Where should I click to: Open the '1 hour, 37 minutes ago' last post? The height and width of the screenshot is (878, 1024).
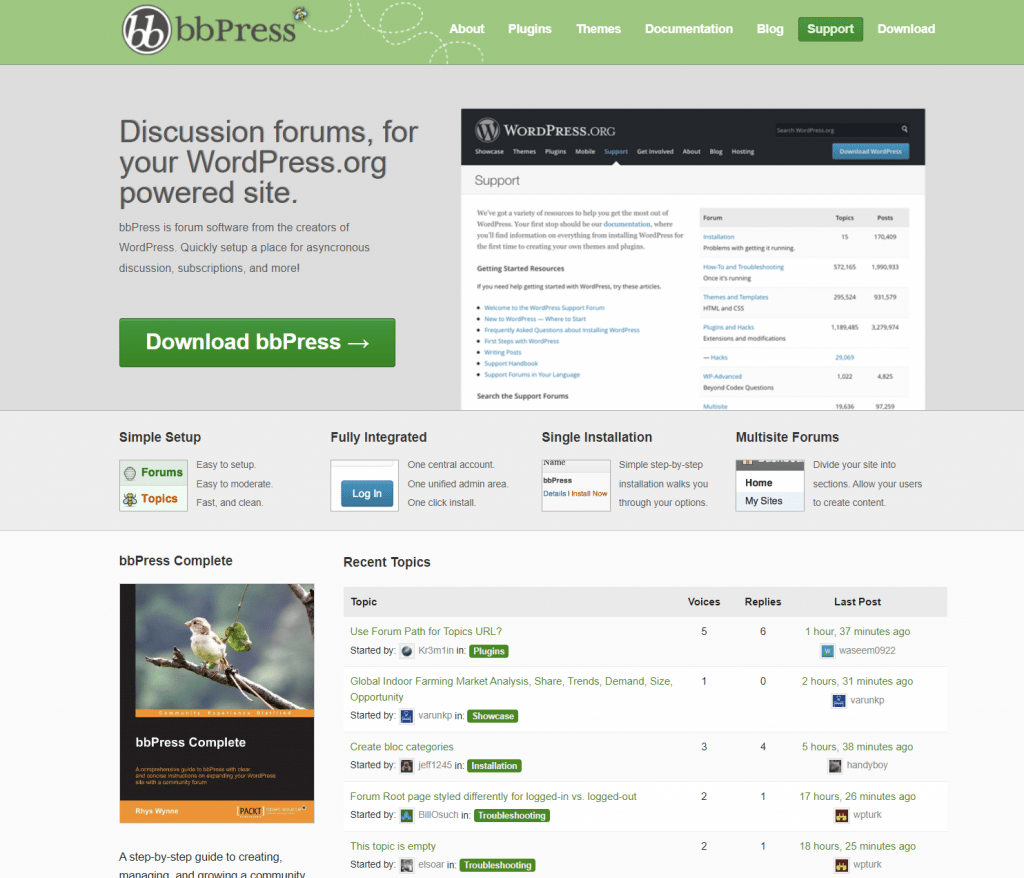coord(857,631)
